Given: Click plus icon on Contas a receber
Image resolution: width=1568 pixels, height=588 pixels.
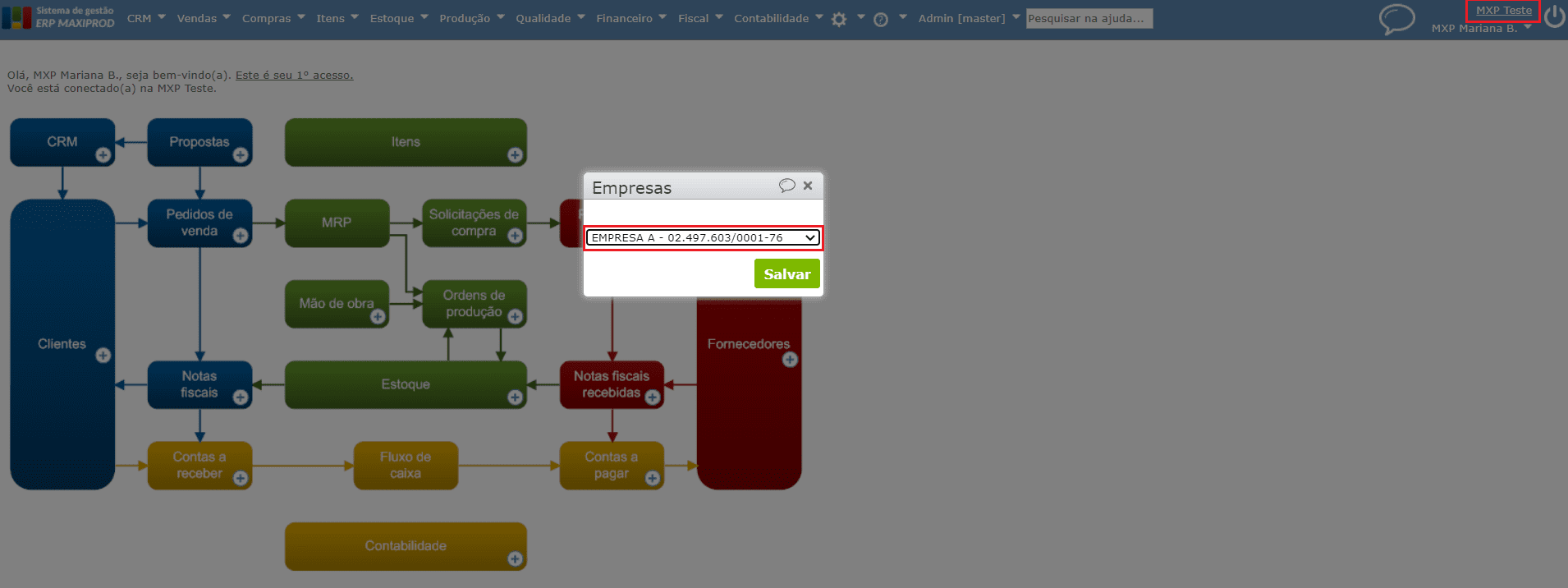Looking at the screenshot, I should (241, 478).
